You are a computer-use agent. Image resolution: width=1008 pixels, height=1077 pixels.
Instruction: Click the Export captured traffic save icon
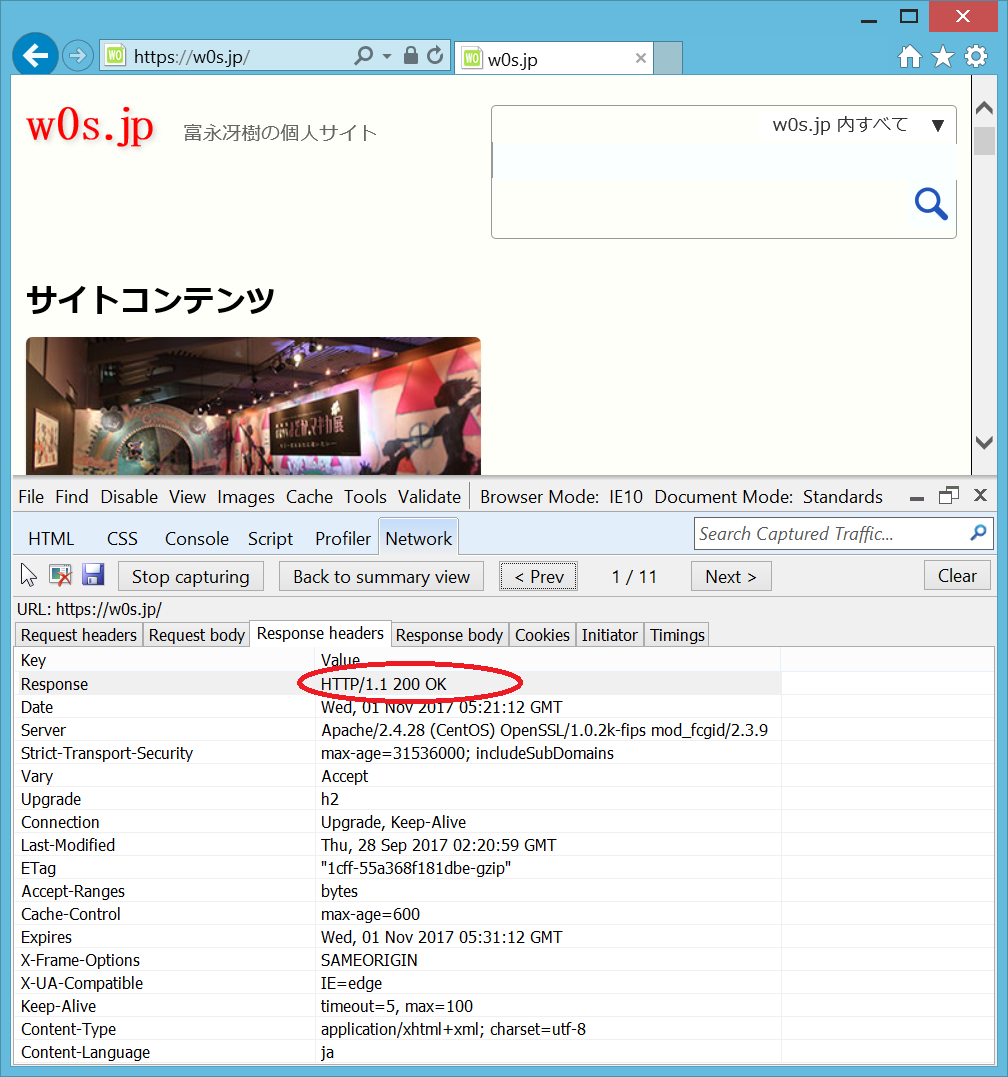tap(93, 576)
